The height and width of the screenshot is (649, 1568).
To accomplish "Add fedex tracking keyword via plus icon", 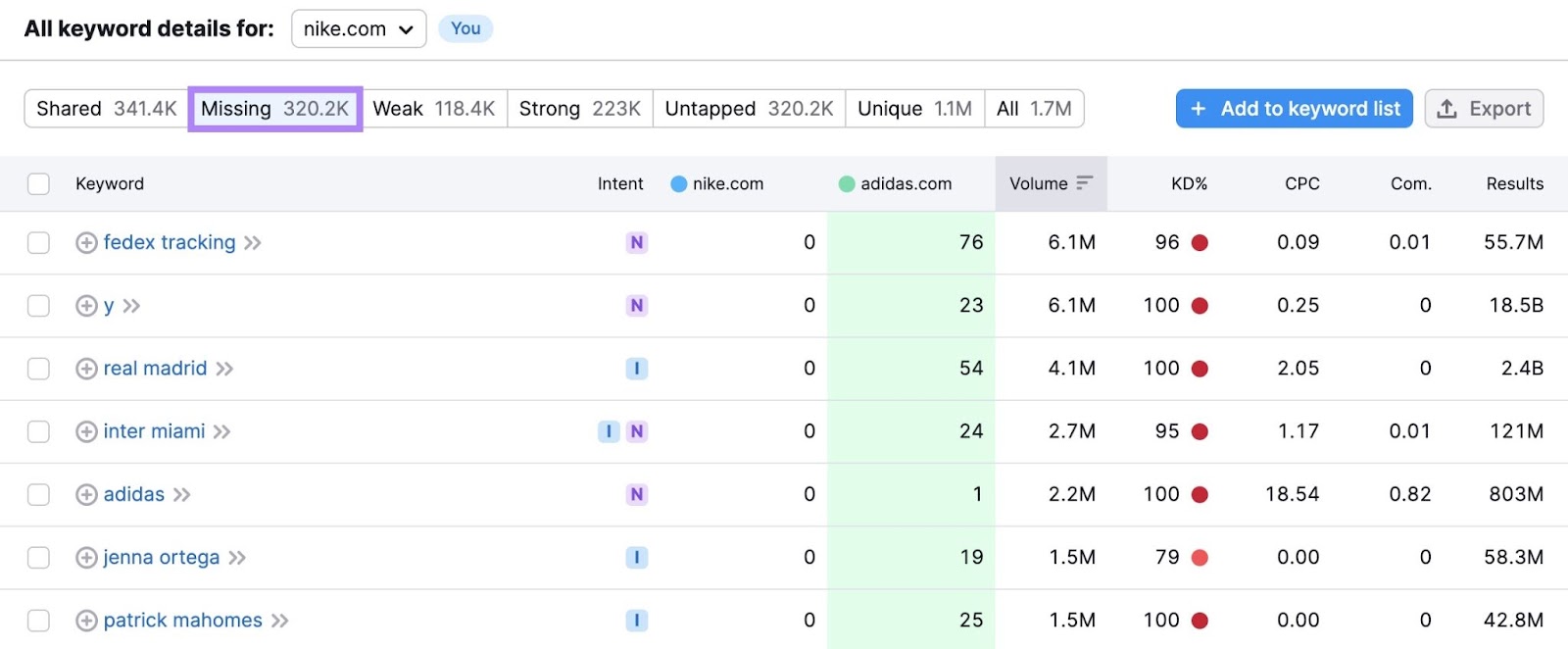I will 86,243.
